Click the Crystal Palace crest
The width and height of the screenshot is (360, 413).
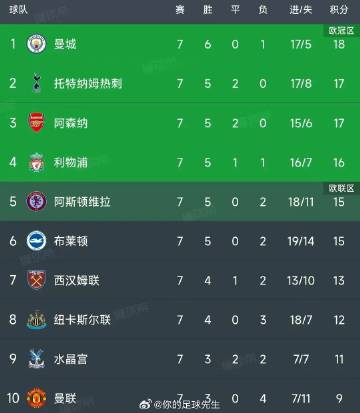pos(36,359)
